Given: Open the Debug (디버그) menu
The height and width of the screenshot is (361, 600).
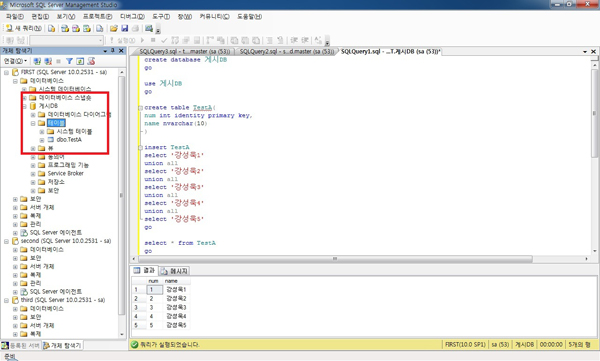Looking at the screenshot, I should click(x=132, y=16).
